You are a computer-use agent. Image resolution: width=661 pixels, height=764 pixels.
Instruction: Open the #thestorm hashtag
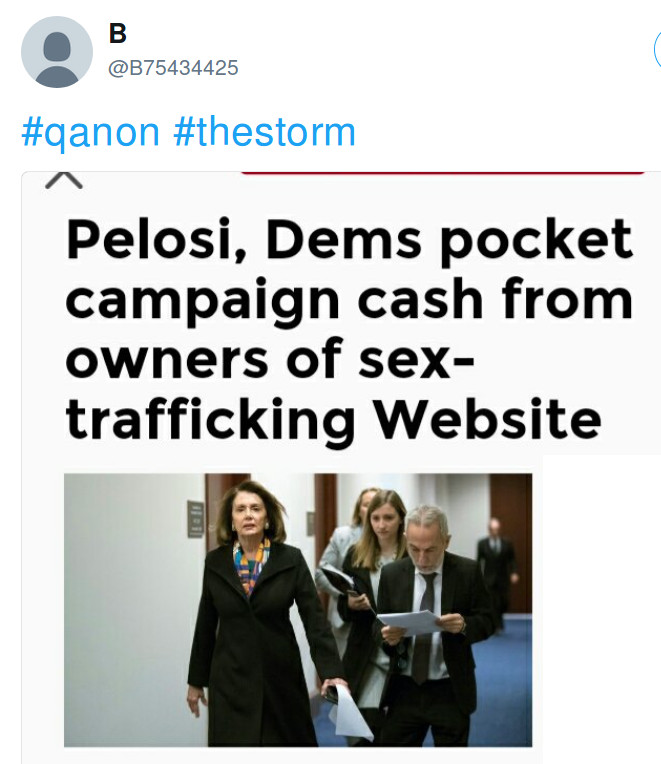coord(264,132)
